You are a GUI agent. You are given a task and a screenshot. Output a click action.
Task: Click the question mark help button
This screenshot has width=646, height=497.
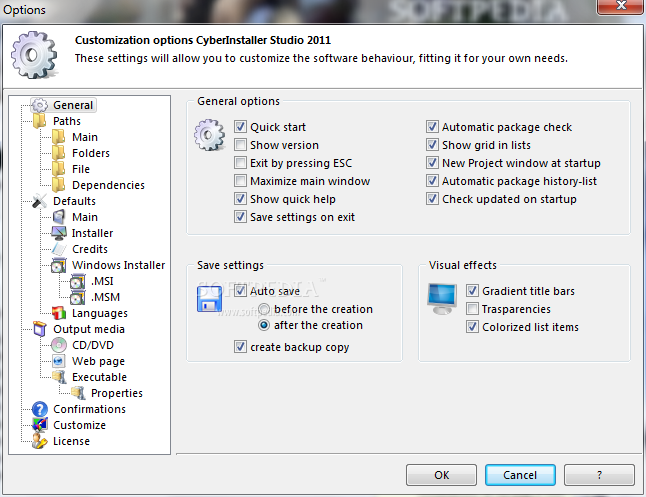[x=598, y=475]
